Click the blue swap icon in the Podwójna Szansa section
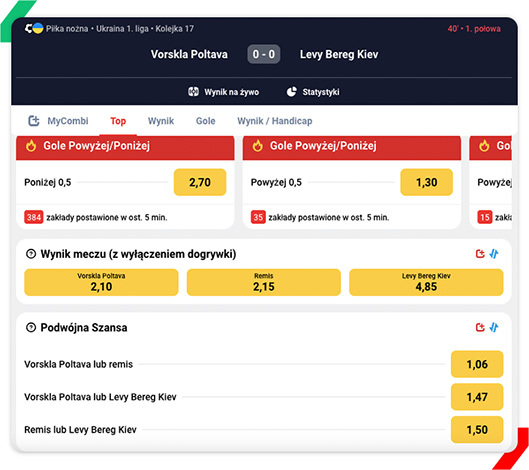The image size is (529, 470). click(494, 327)
